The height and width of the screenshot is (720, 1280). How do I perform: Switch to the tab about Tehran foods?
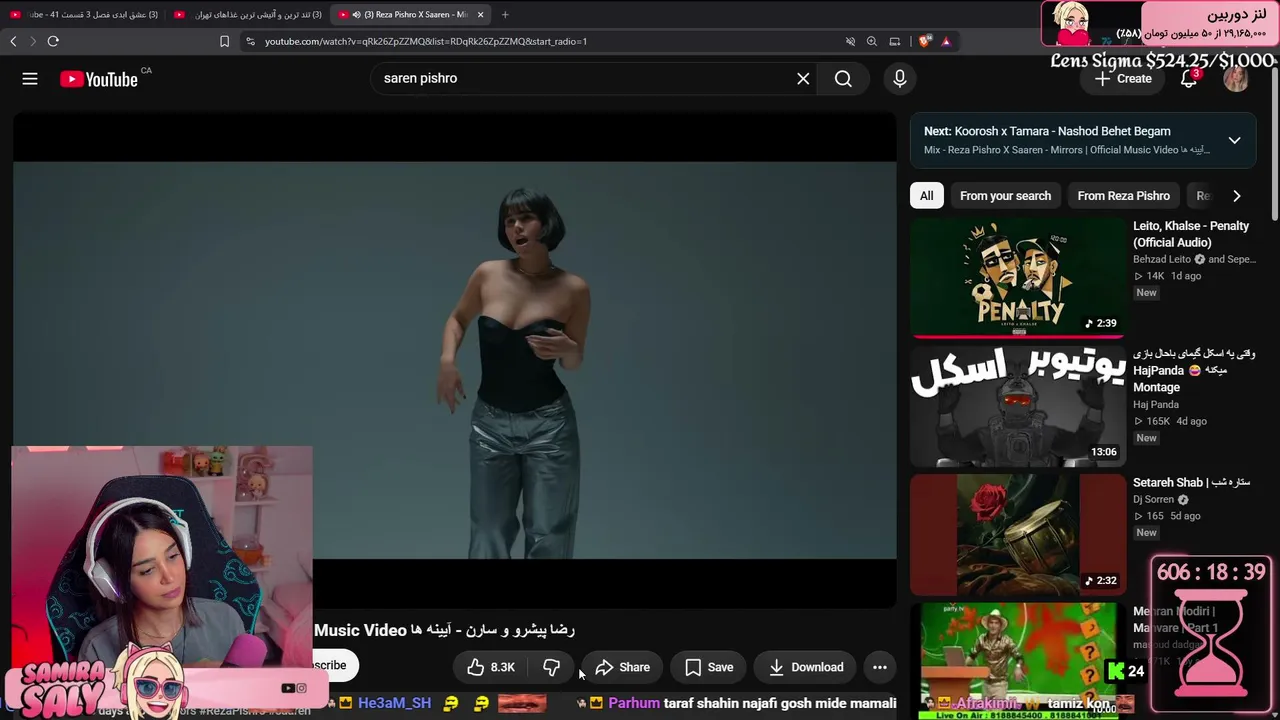[249, 14]
